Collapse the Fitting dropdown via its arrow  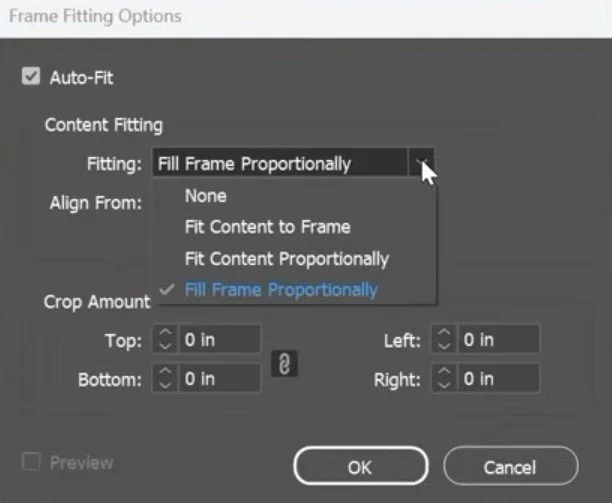(421, 162)
